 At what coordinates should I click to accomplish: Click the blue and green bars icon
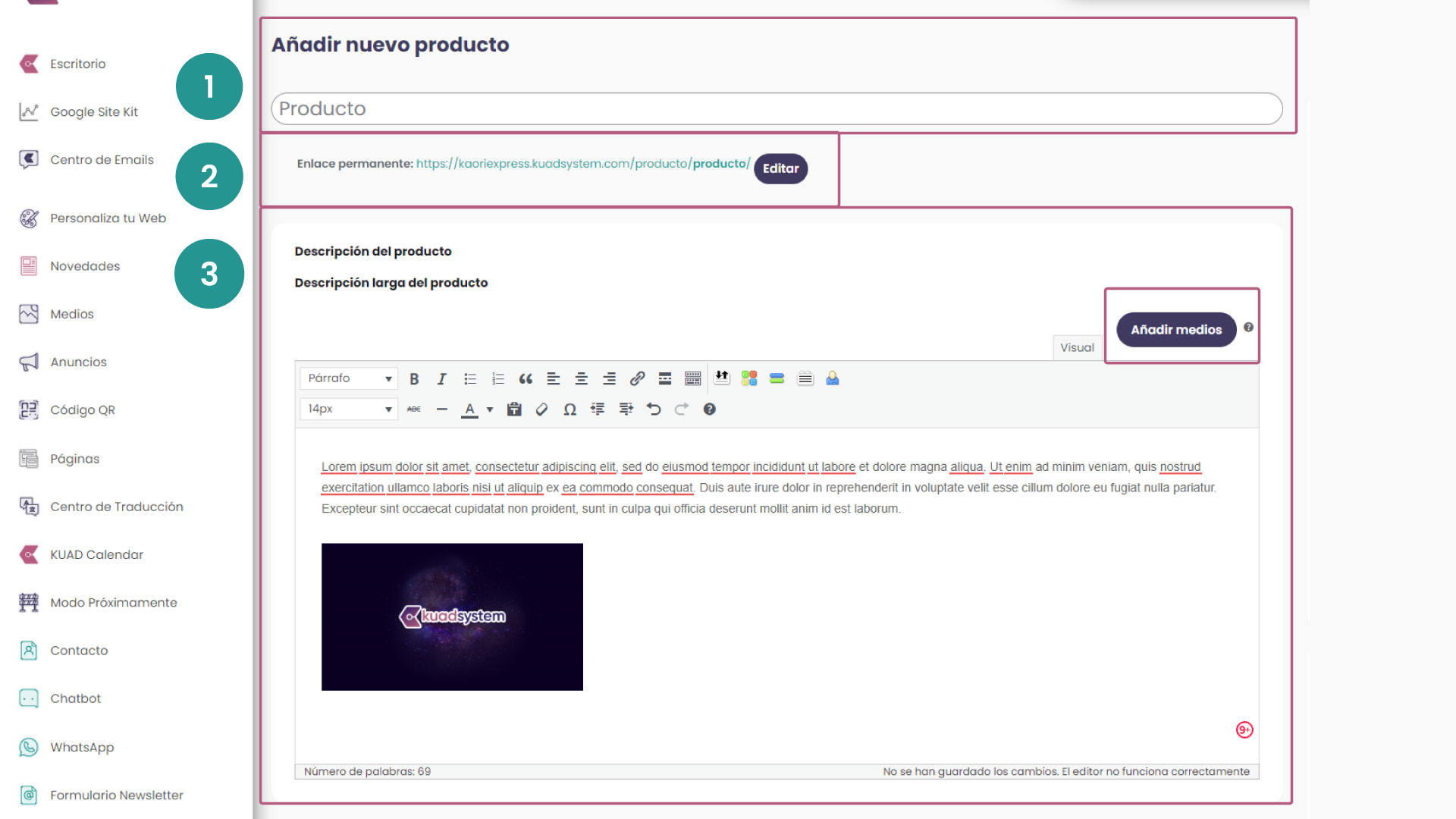[777, 378]
